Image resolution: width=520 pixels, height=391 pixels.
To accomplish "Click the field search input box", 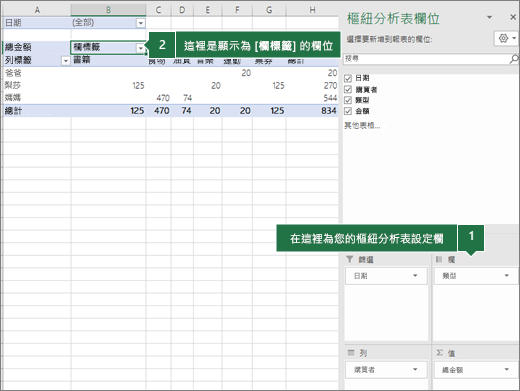I will [x=427, y=59].
